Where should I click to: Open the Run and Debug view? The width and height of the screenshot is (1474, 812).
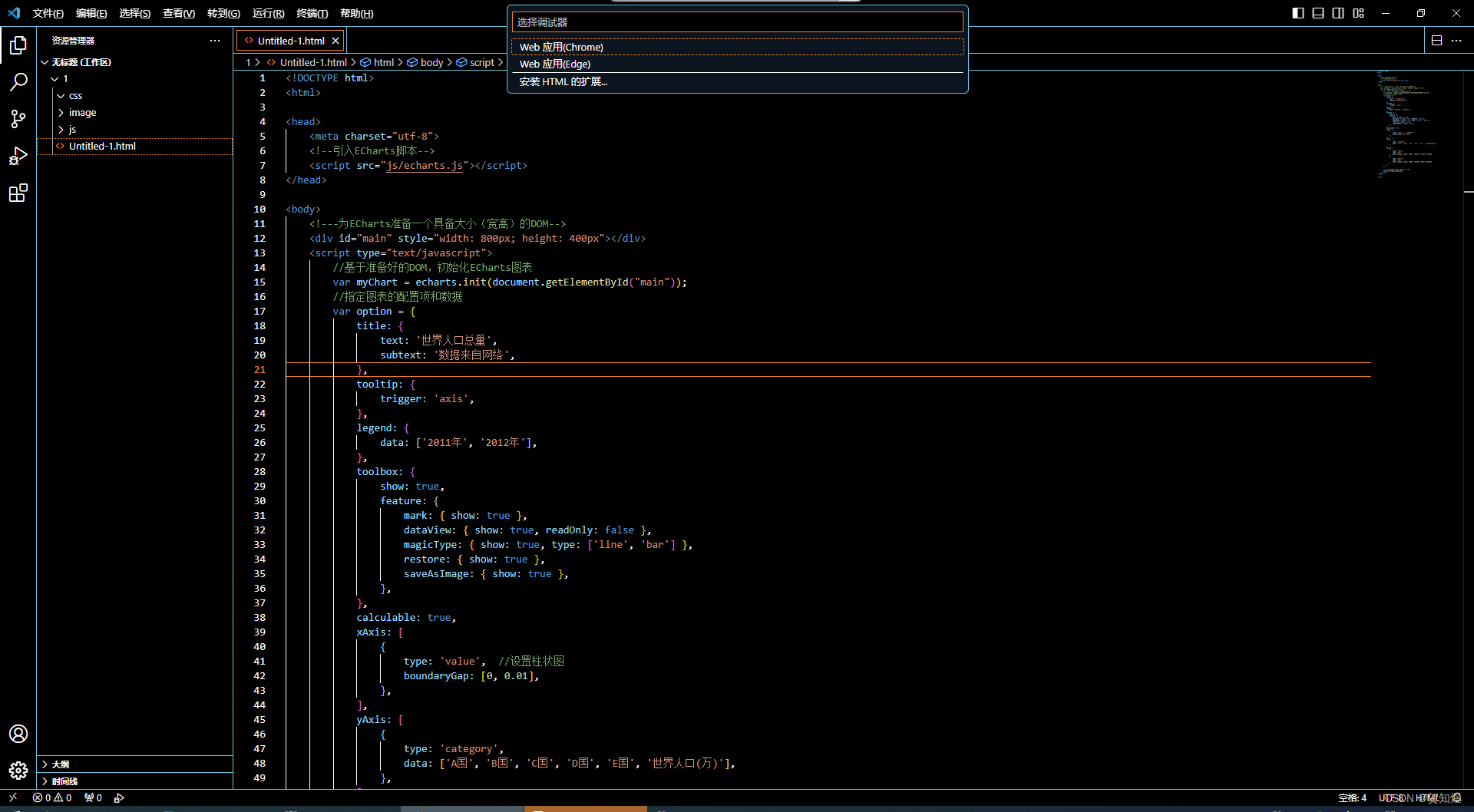tap(18, 156)
